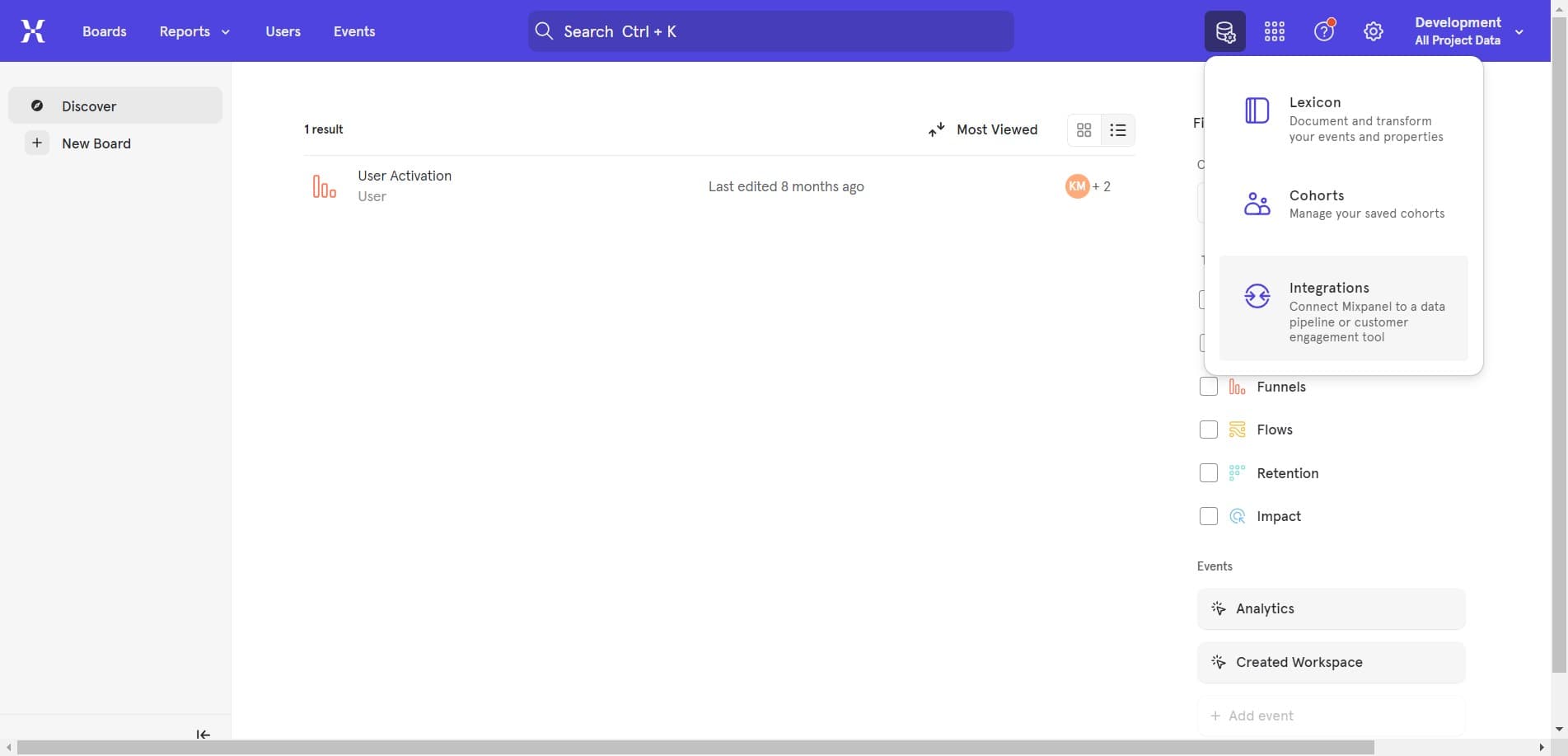Image resolution: width=1568 pixels, height=756 pixels.
Task: Open the help menu icon
Action: [1323, 31]
